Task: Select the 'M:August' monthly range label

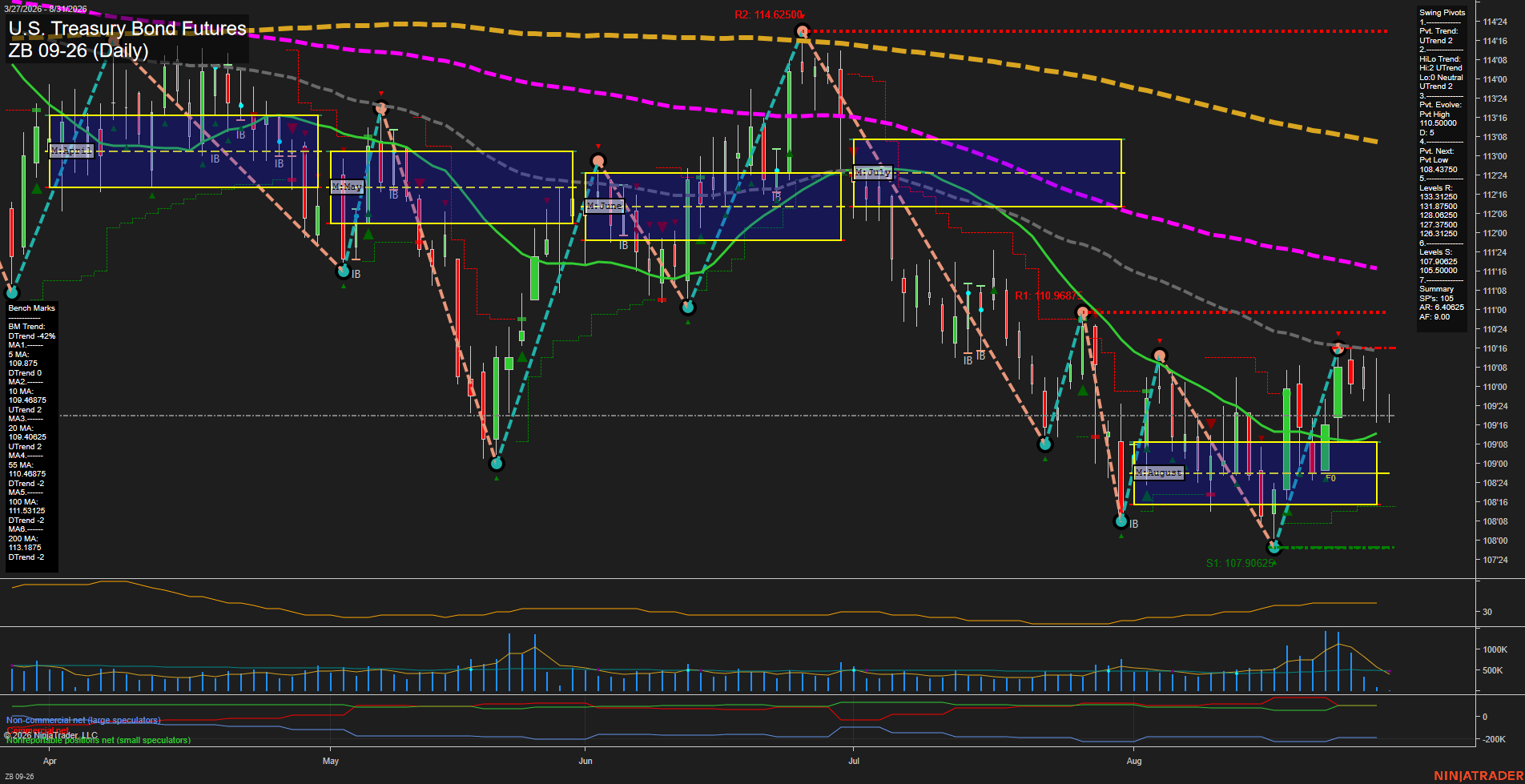Action: (x=1158, y=472)
